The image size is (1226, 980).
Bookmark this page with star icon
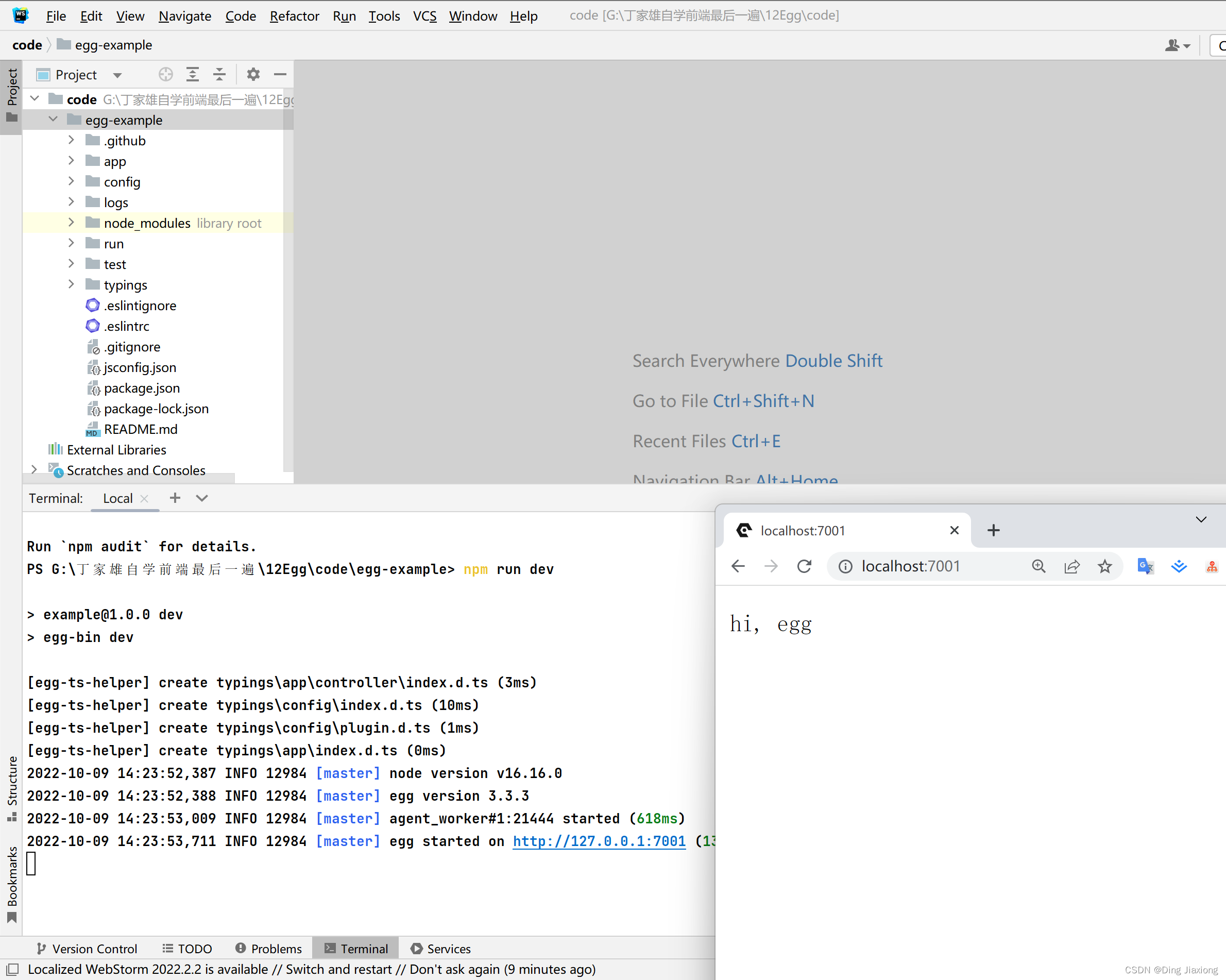point(1105,566)
